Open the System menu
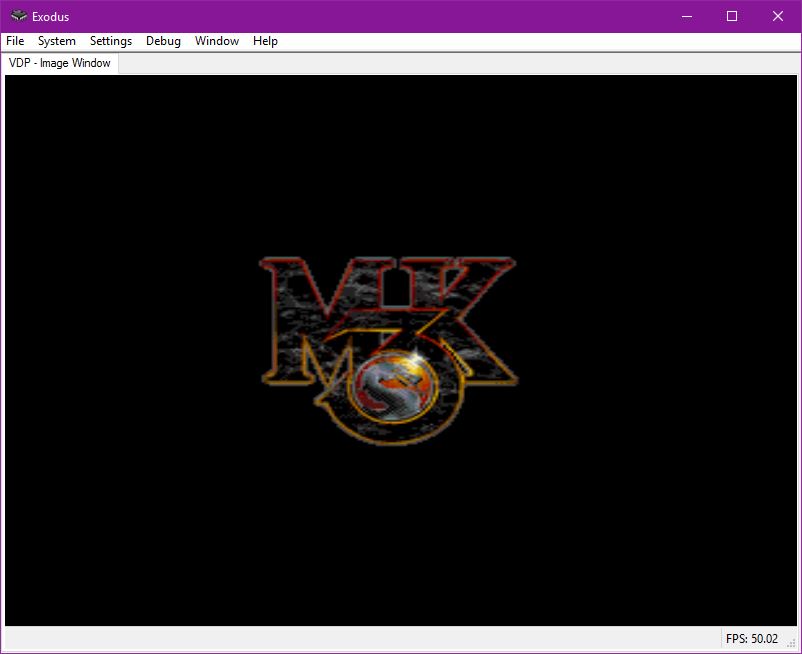 tap(57, 41)
